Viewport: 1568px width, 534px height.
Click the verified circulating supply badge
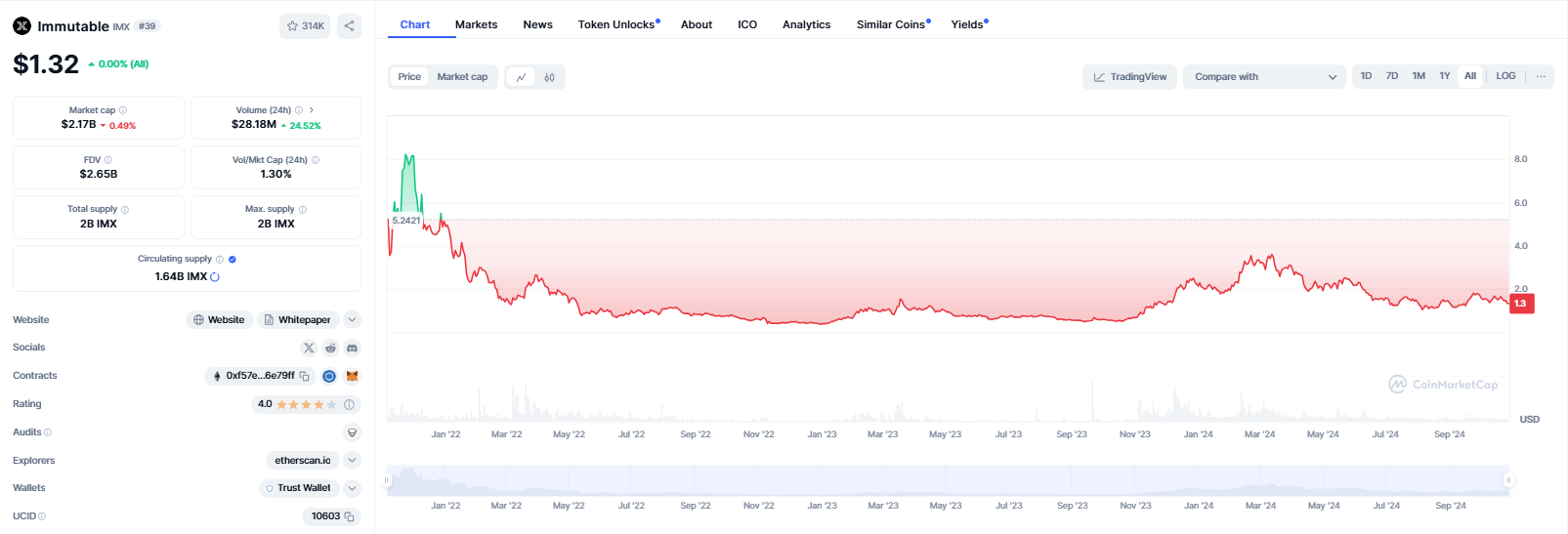click(x=233, y=260)
